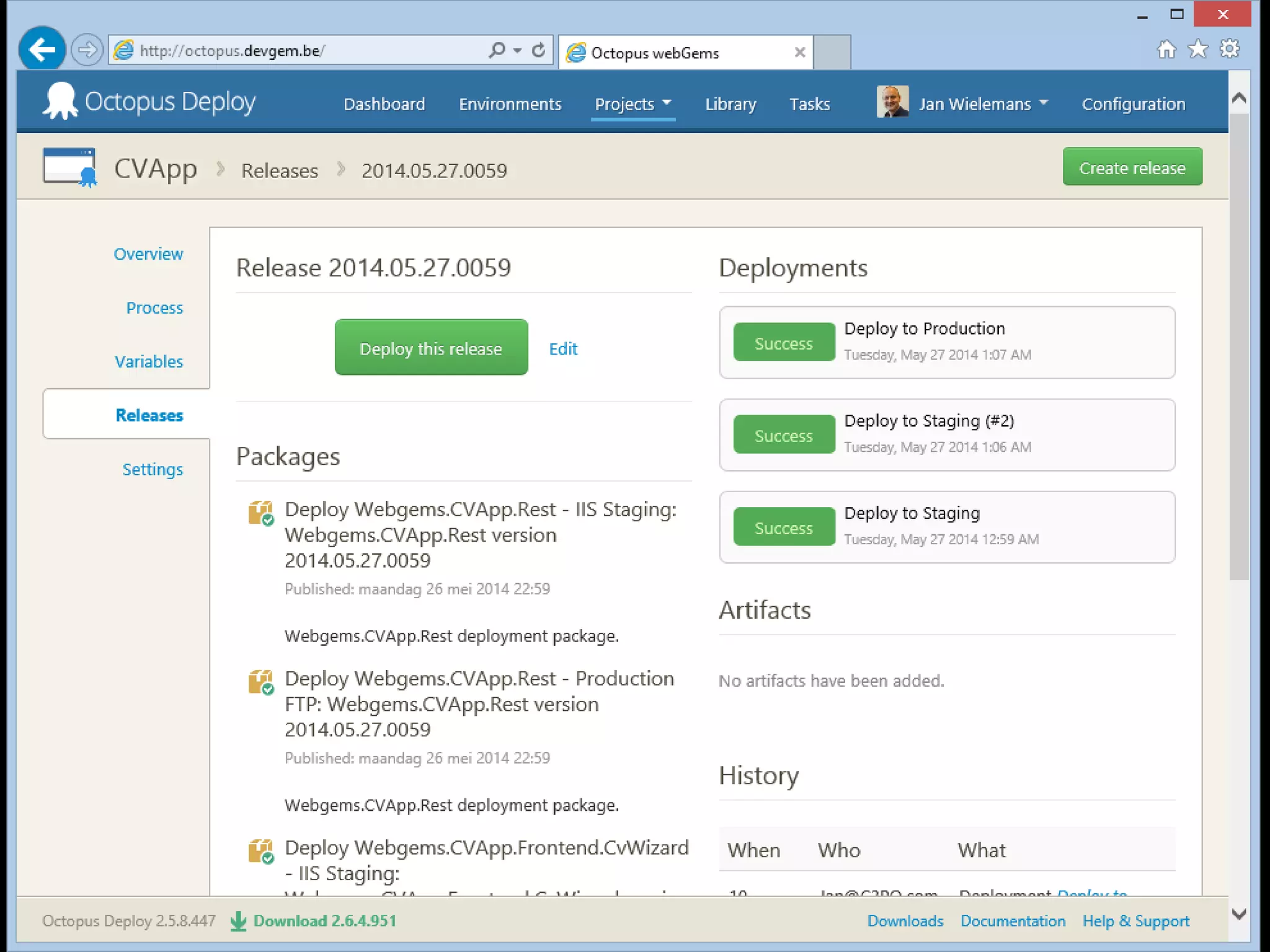Image resolution: width=1270 pixels, height=952 pixels.
Task: Click the Edit release link
Action: (x=563, y=349)
